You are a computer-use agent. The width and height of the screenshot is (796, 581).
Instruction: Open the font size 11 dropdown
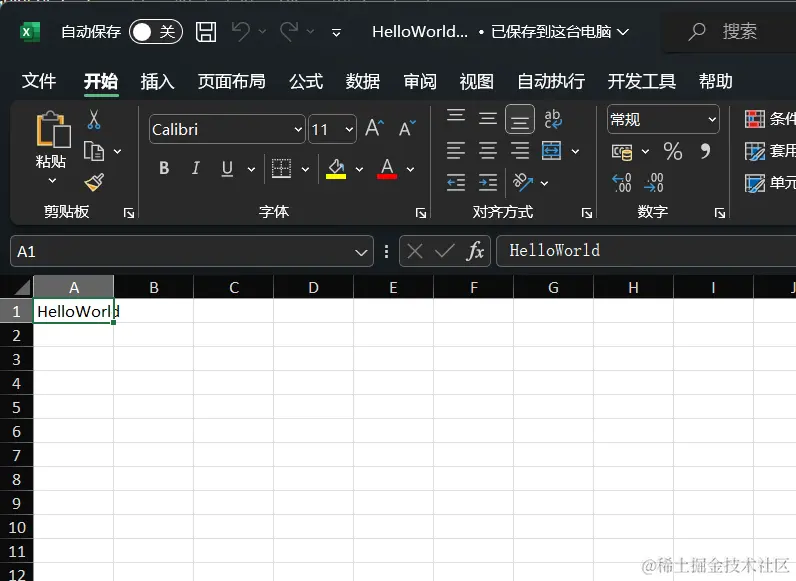[349, 129]
